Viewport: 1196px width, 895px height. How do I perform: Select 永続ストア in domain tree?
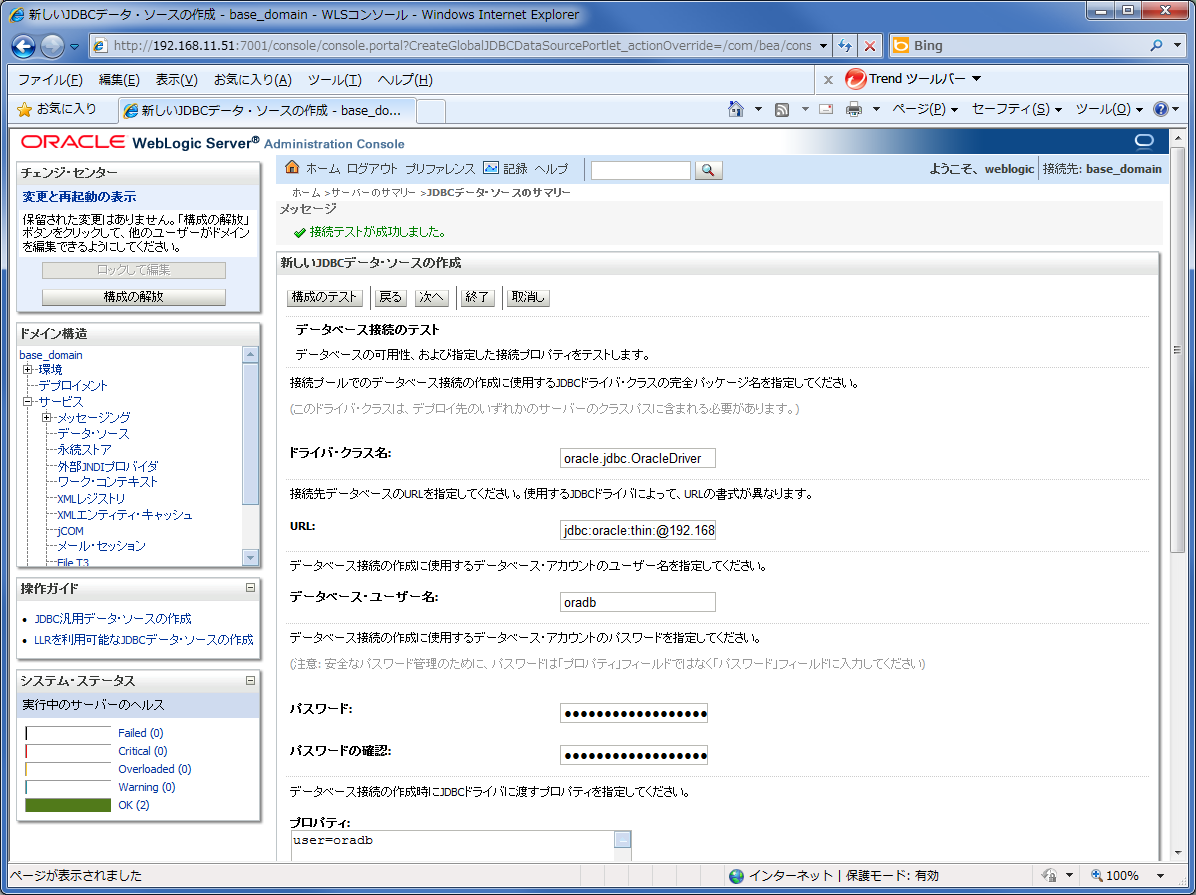click(x=84, y=449)
